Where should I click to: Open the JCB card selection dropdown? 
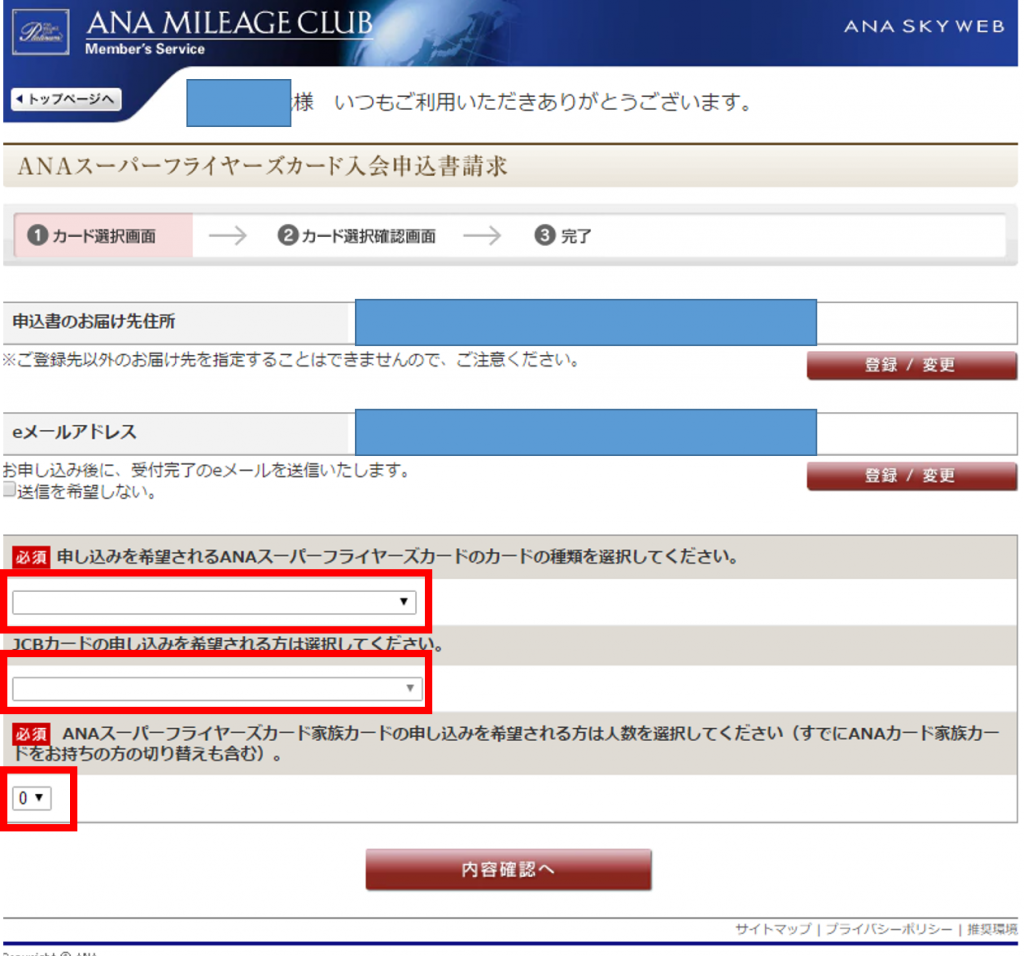217,688
